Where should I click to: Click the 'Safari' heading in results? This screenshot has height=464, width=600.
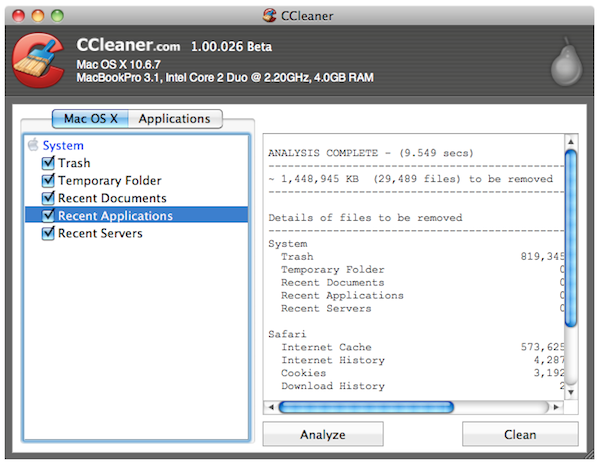click(287, 334)
